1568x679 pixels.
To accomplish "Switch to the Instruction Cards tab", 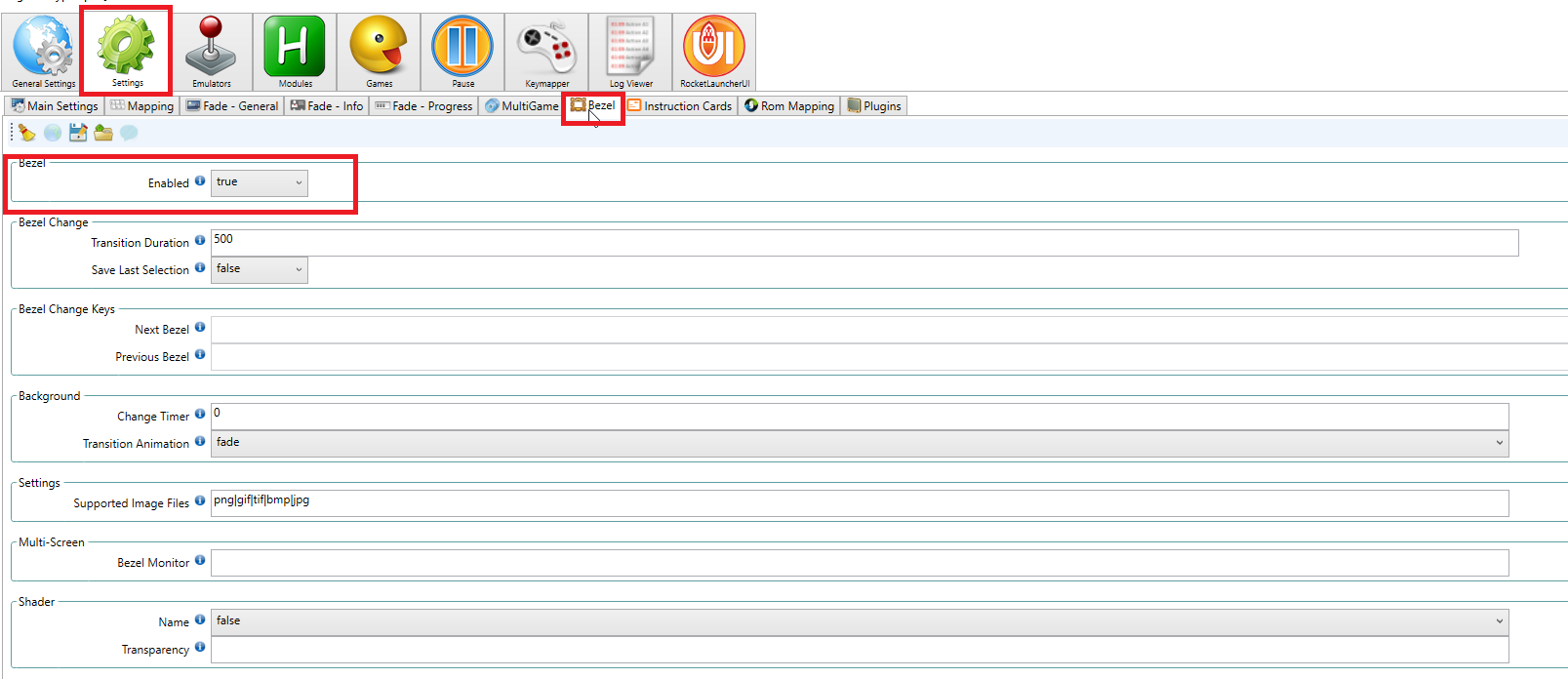I will click(679, 106).
